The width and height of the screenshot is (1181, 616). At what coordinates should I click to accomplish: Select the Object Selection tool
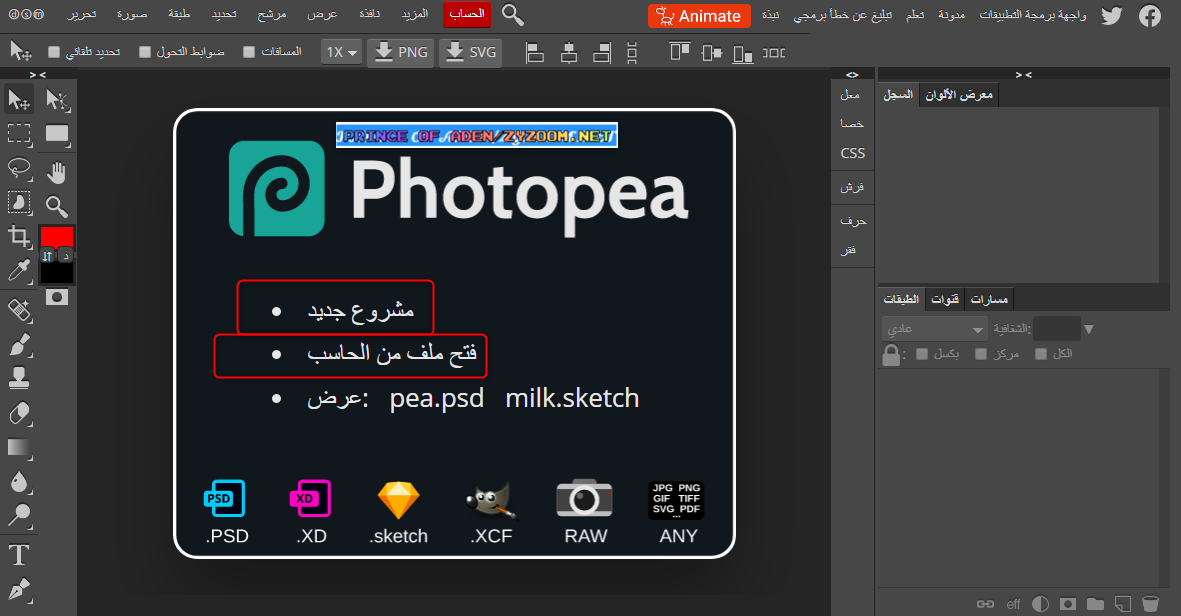coord(19,203)
